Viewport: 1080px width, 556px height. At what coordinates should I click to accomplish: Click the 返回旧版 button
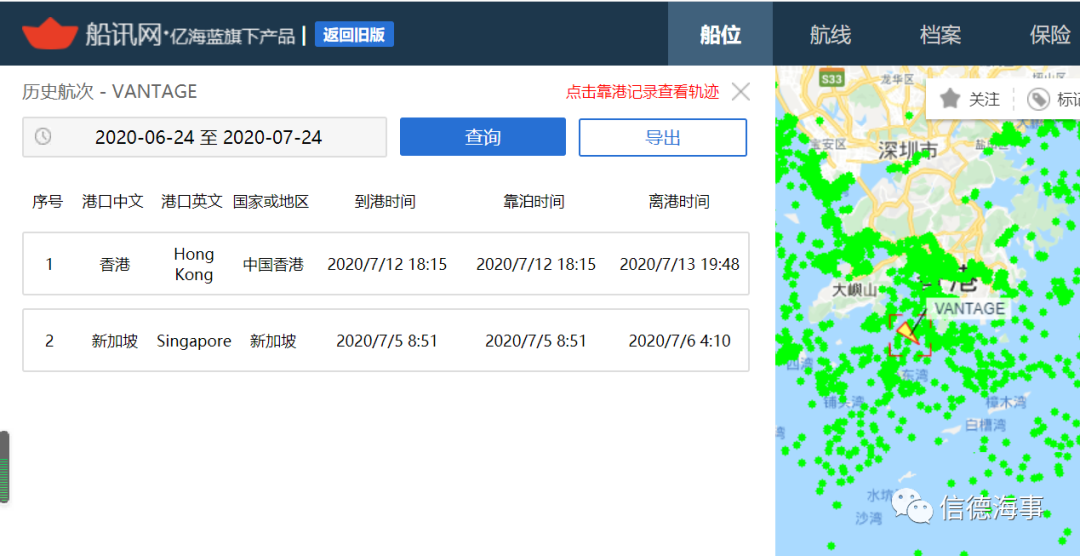pyautogui.click(x=354, y=34)
